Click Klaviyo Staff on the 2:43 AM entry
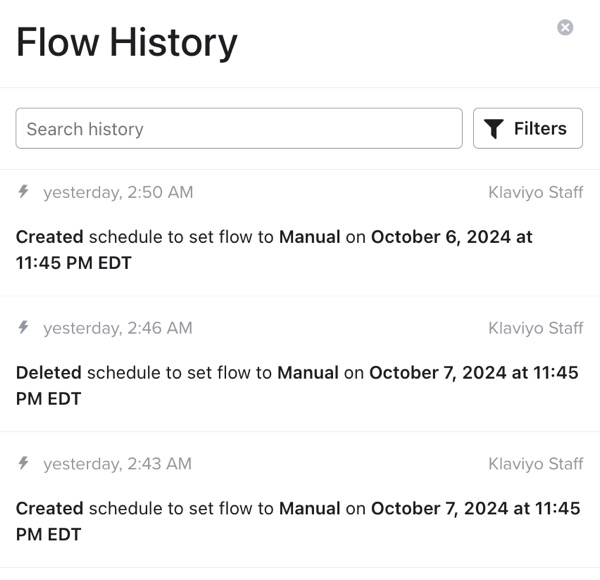The image size is (600, 580). click(x=535, y=464)
